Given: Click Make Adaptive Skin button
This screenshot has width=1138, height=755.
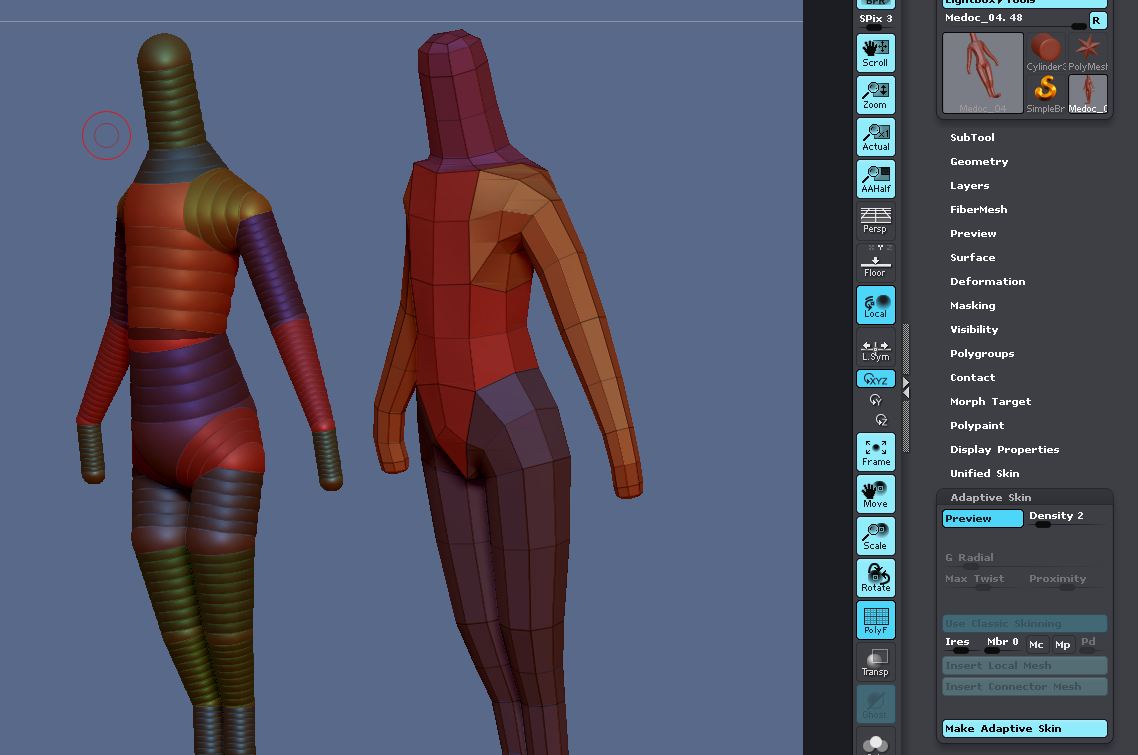Looking at the screenshot, I should (1025, 728).
